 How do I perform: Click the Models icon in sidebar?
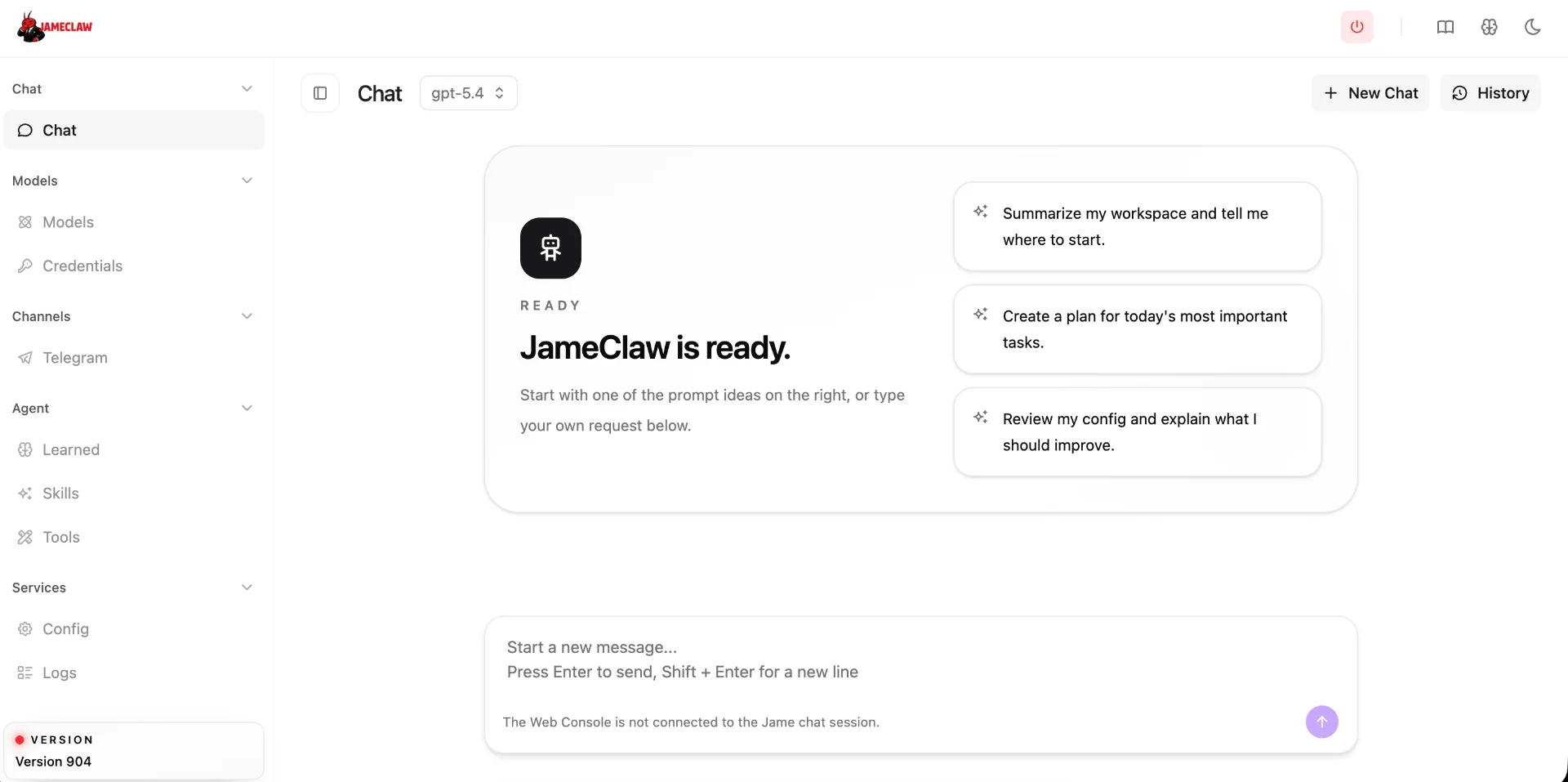25,222
